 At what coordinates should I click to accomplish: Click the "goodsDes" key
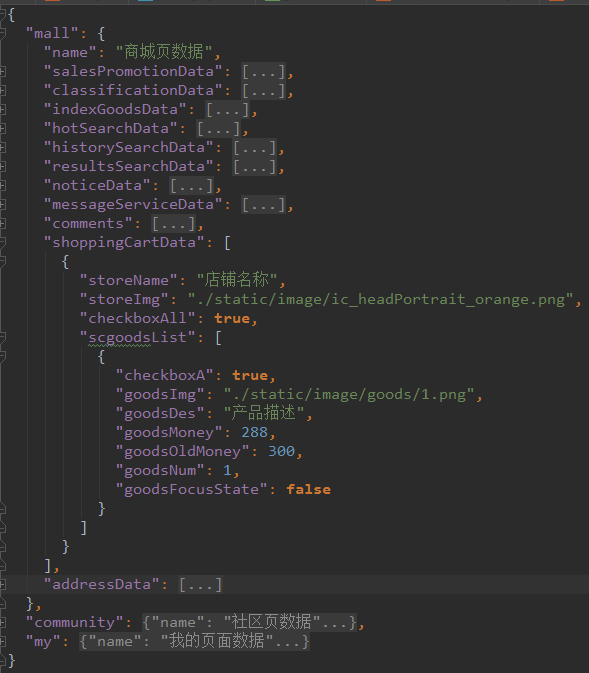click(x=161, y=414)
